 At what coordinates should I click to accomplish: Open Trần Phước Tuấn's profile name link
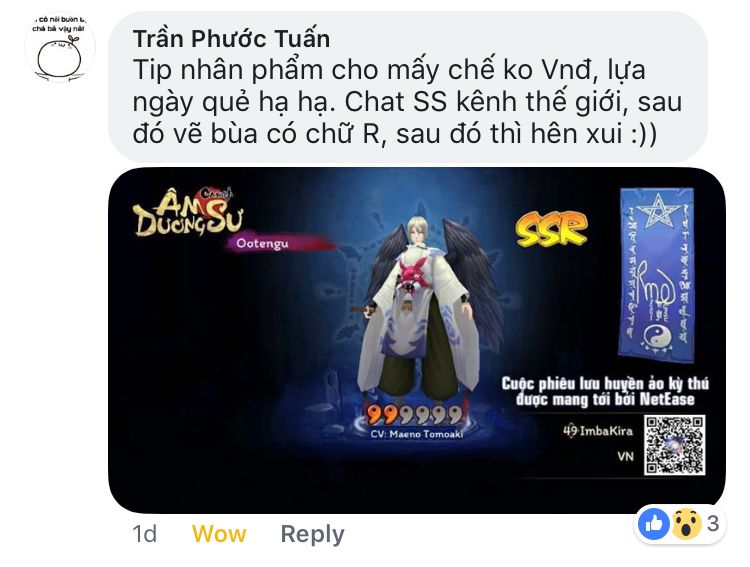(x=231, y=39)
